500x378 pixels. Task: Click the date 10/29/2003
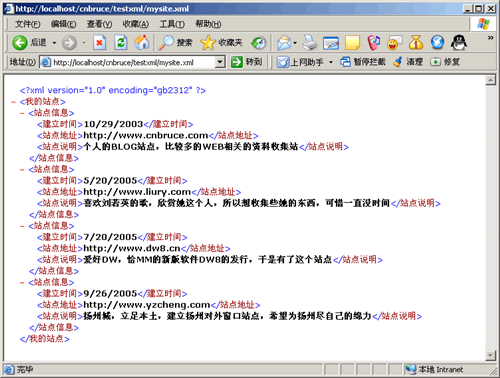click(x=113, y=124)
